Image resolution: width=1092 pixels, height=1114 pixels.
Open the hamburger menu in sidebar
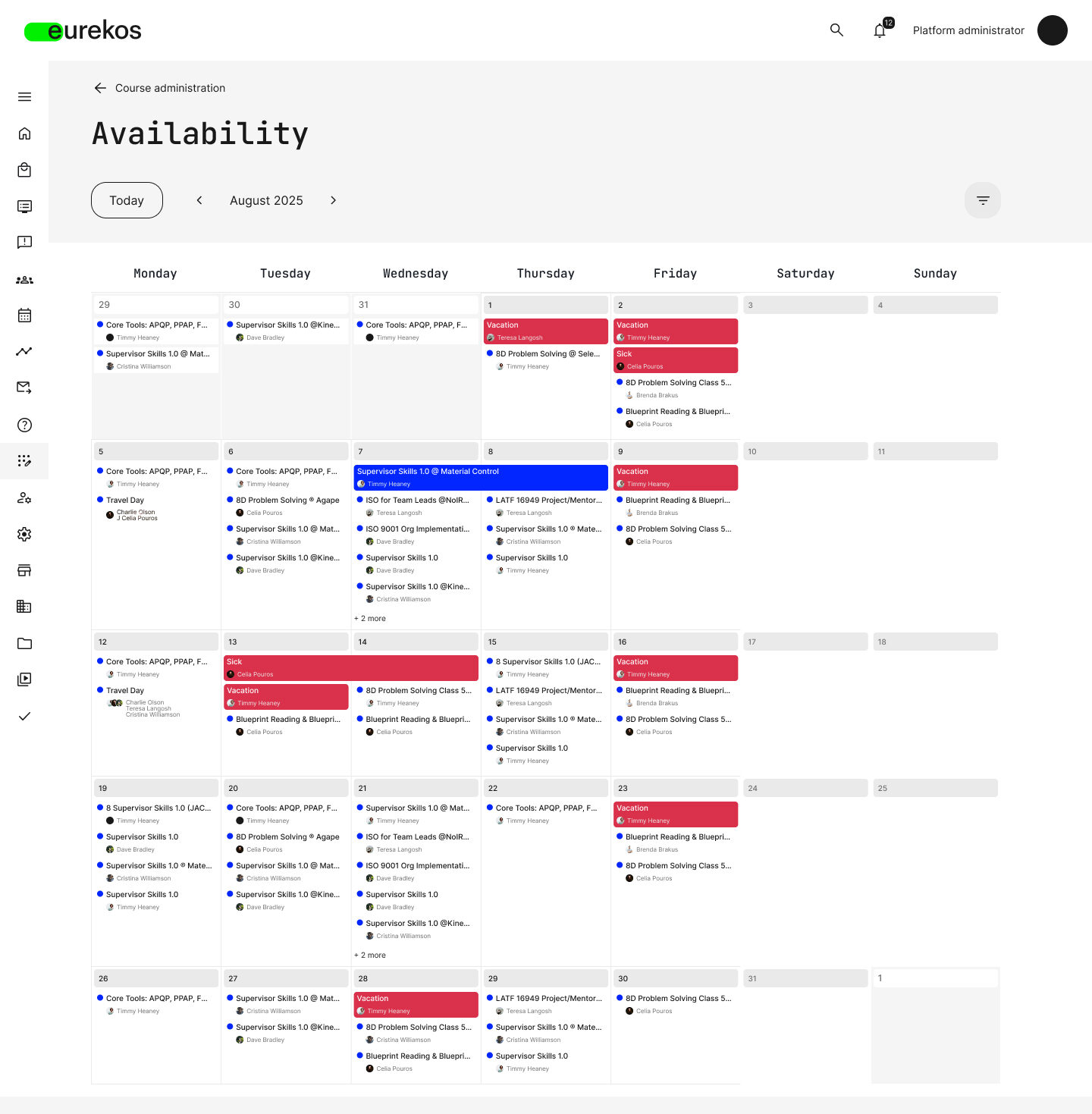coord(24,97)
